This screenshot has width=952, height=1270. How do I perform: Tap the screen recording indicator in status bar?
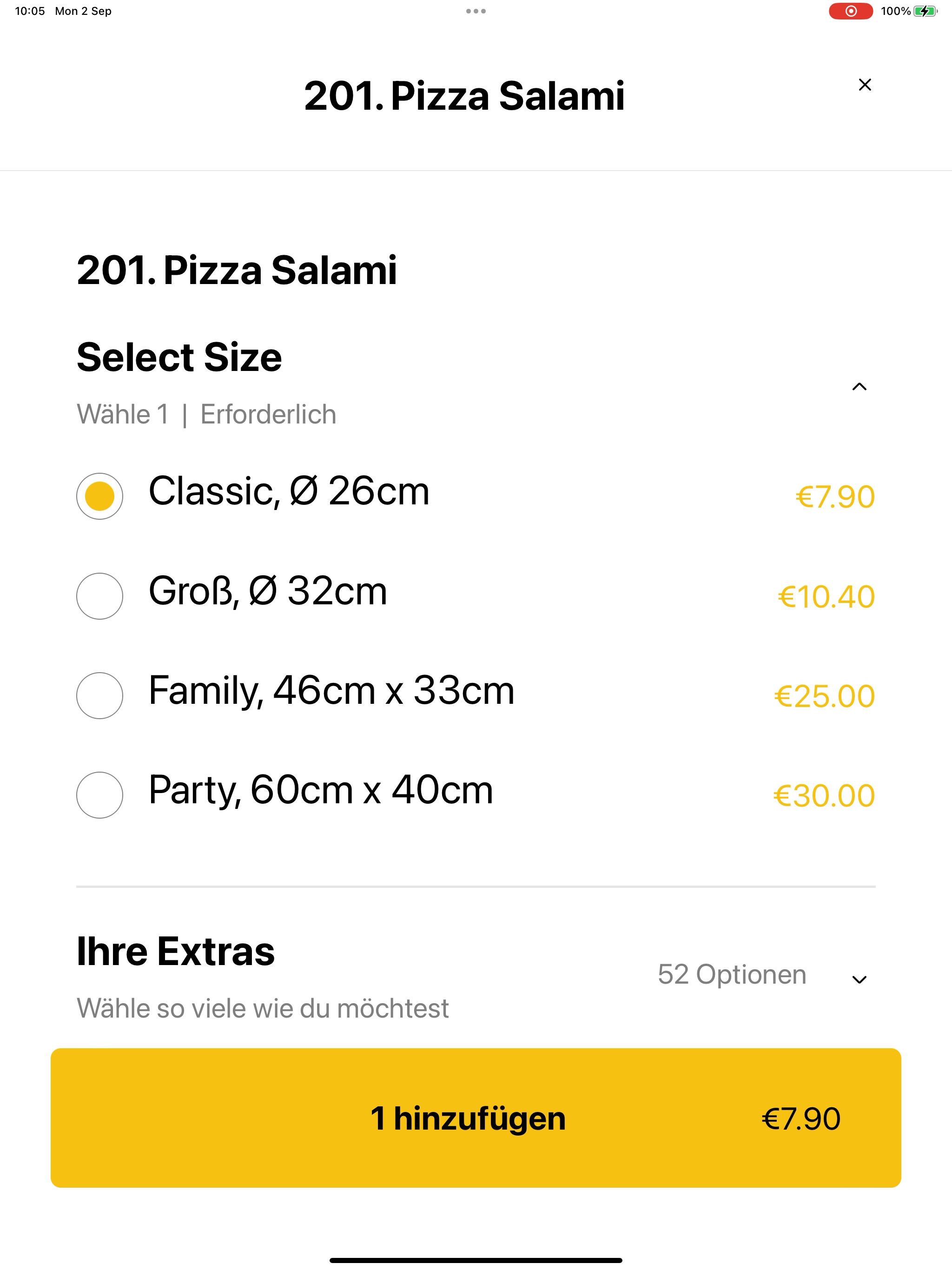851,11
